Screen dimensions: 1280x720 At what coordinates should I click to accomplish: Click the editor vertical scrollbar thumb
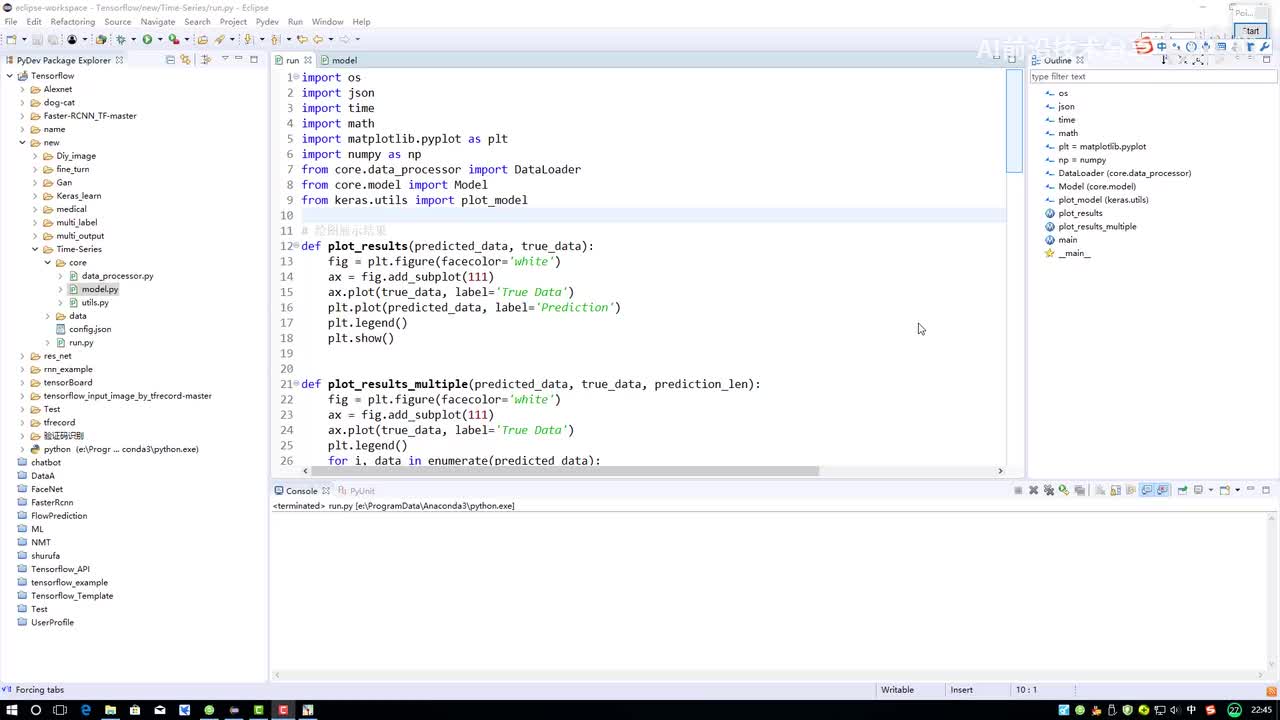tap(1013, 120)
